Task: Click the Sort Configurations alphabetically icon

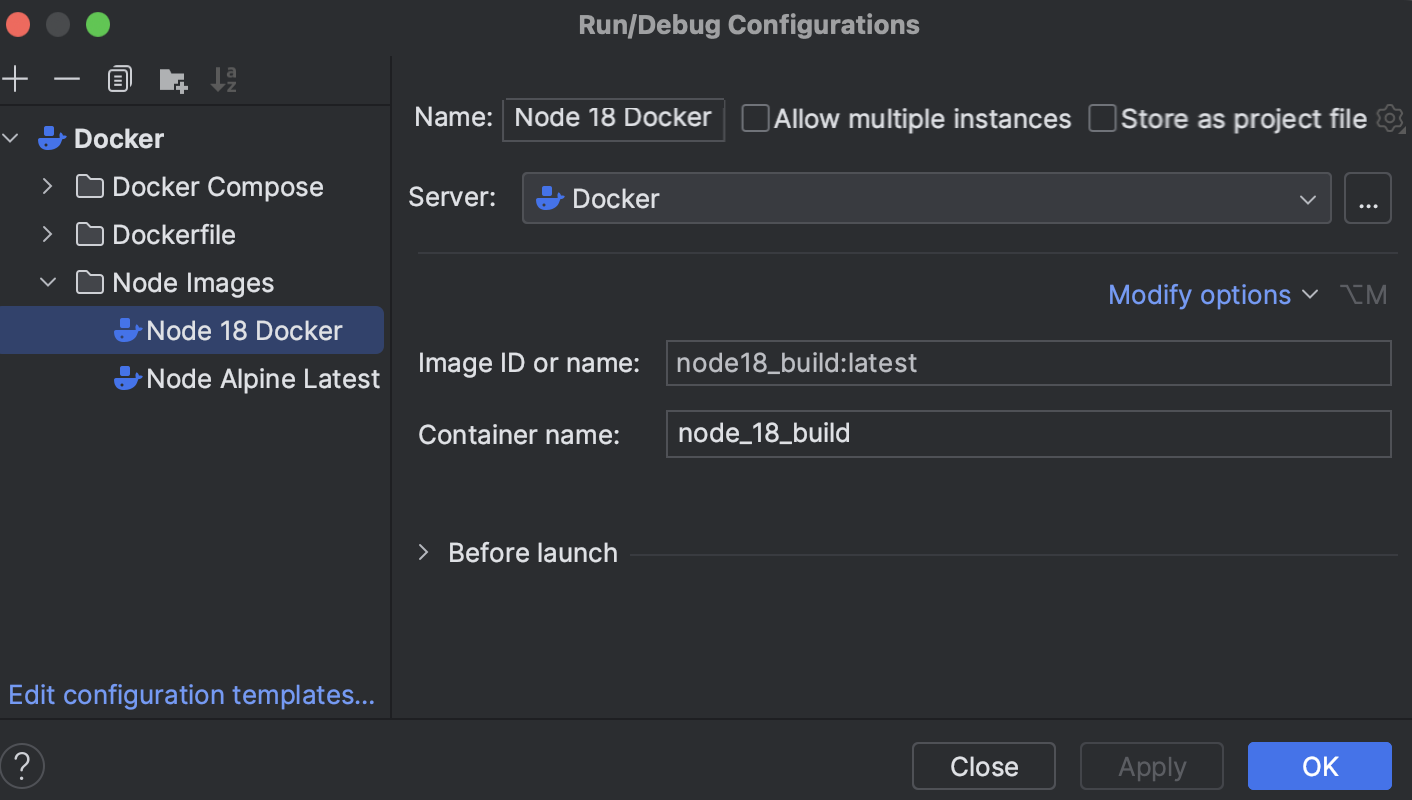Action: click(x=224, y=80)
